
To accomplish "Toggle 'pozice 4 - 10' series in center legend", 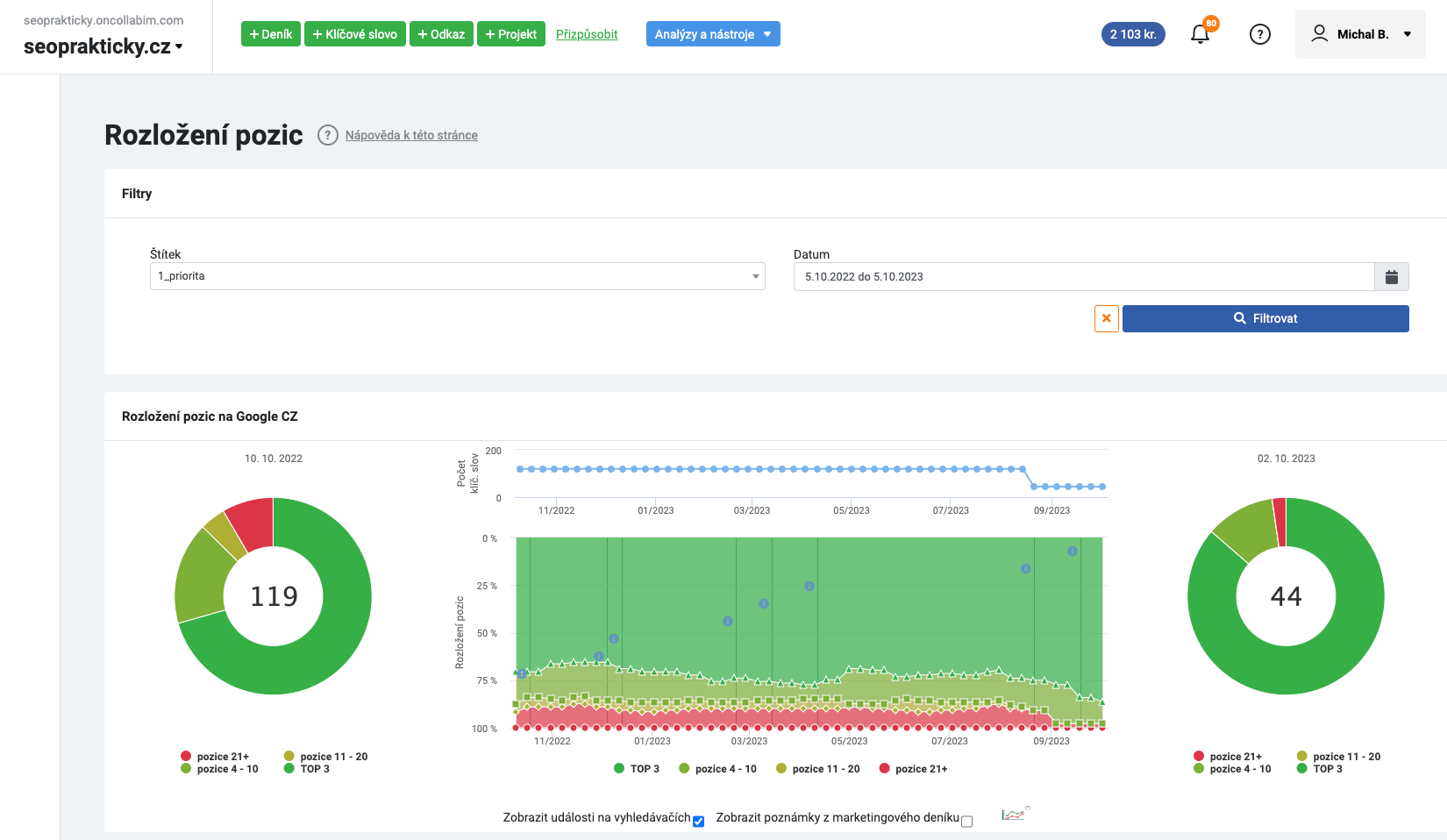I will (x=717, y=769).
